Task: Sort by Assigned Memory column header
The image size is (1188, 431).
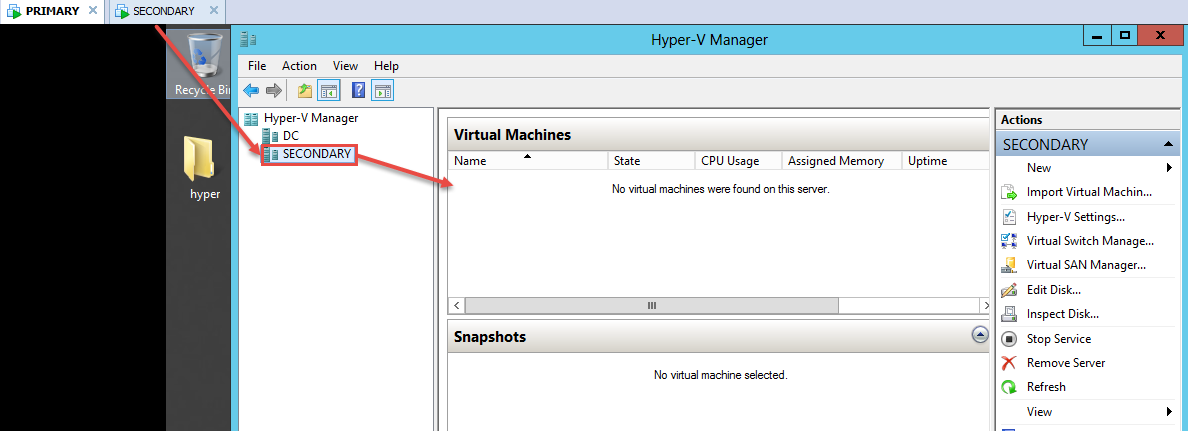Action: pyautogui.click(x=842, y=161)
